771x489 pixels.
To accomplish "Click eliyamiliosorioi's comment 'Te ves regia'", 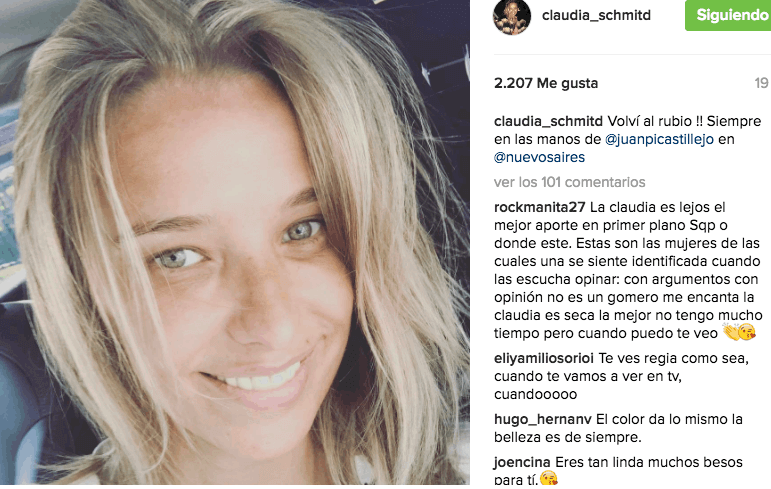I will click(622, 376).
